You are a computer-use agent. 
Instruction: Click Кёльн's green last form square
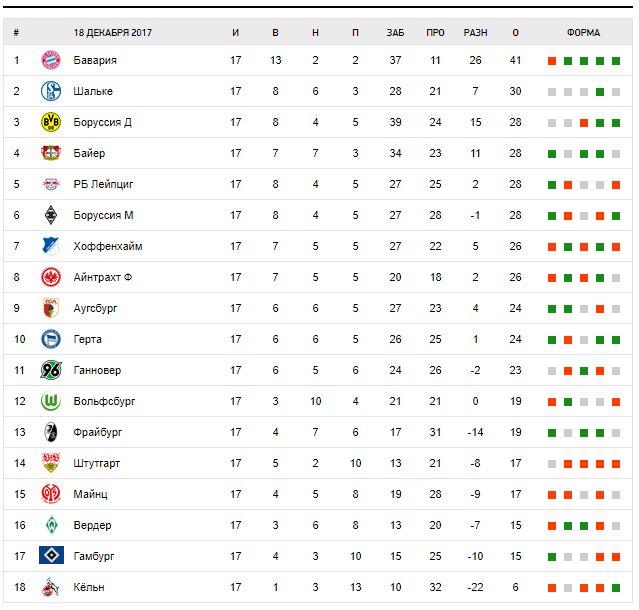tap(616, 587)
